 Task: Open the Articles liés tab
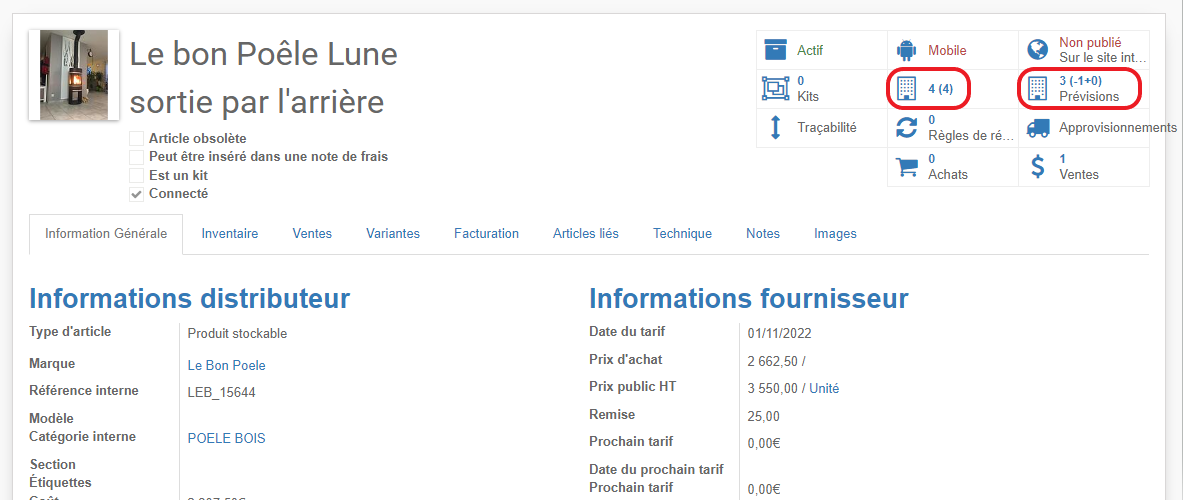tap(585, 234)
